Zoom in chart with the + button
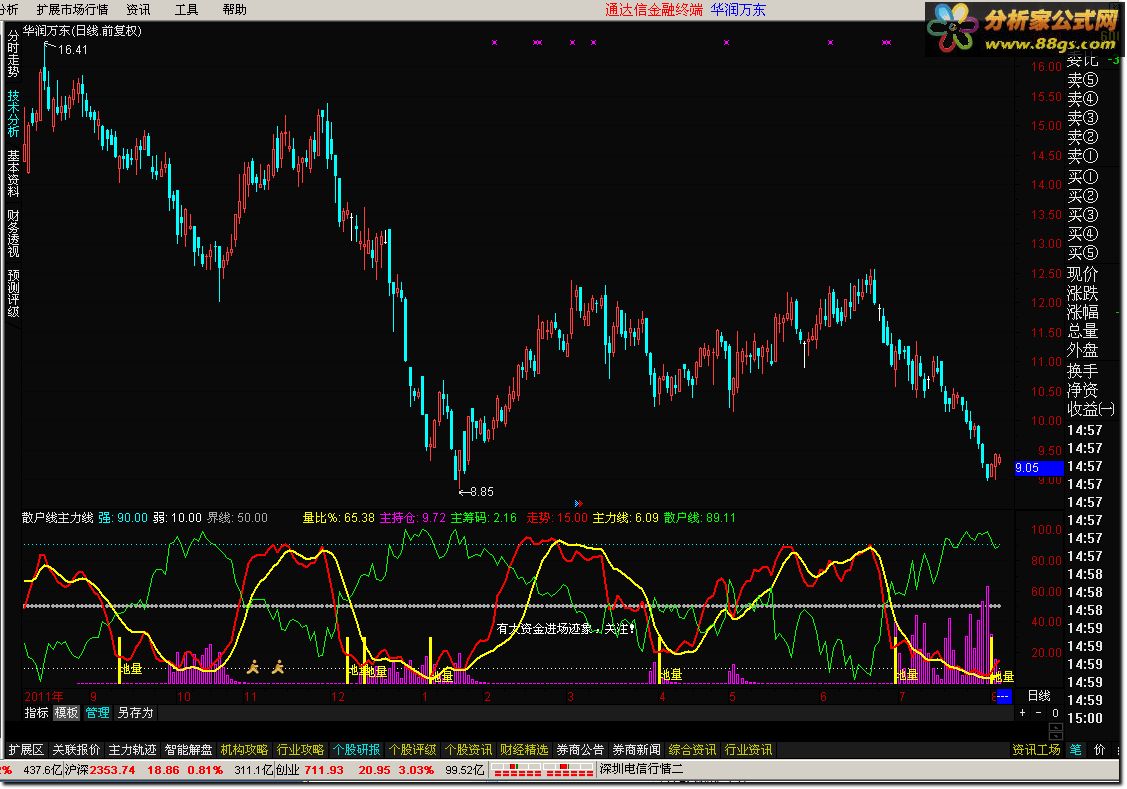The width and height of the screenshot is (1127, 789). [1022, 713]
